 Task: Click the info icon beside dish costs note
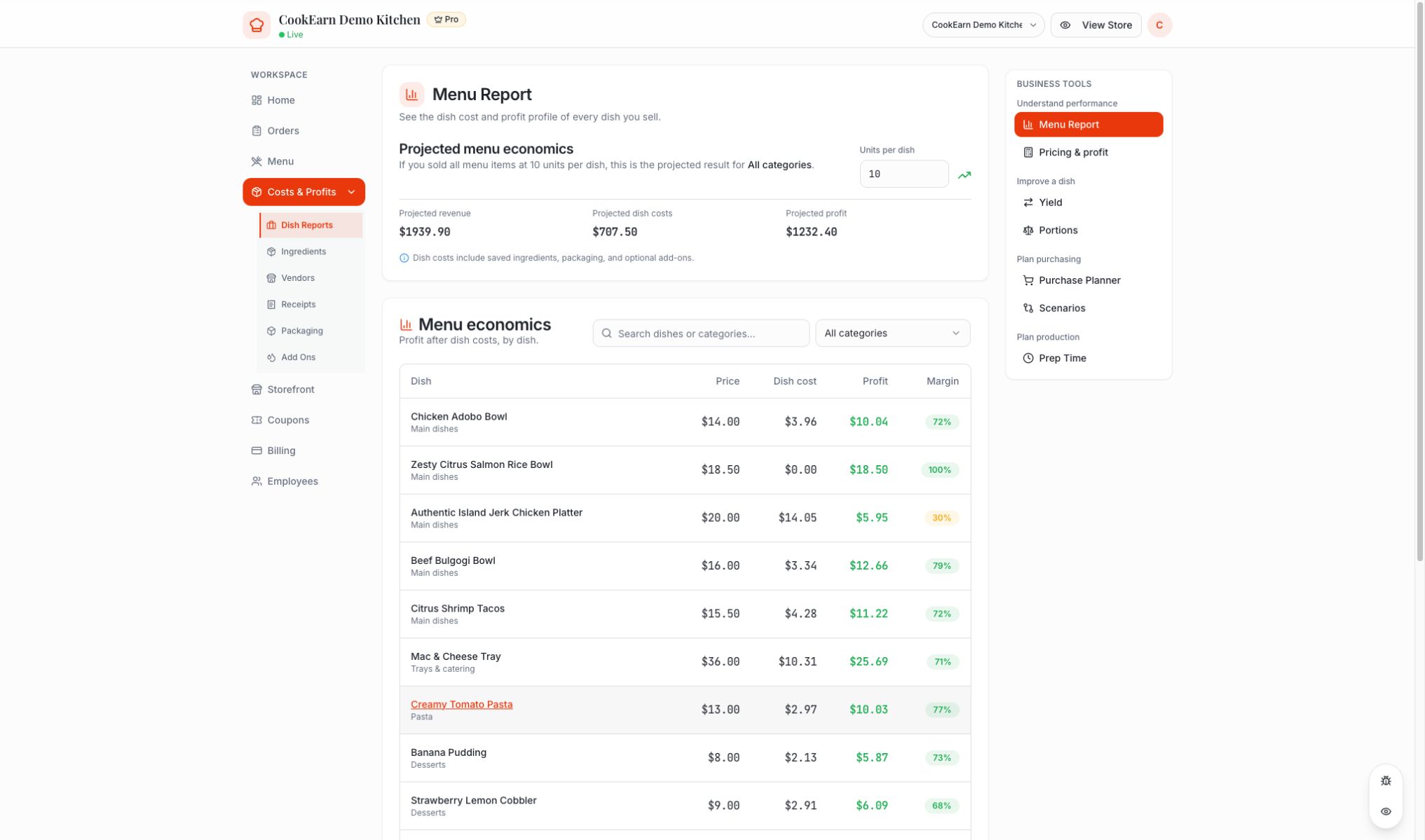tap(404, 259)
